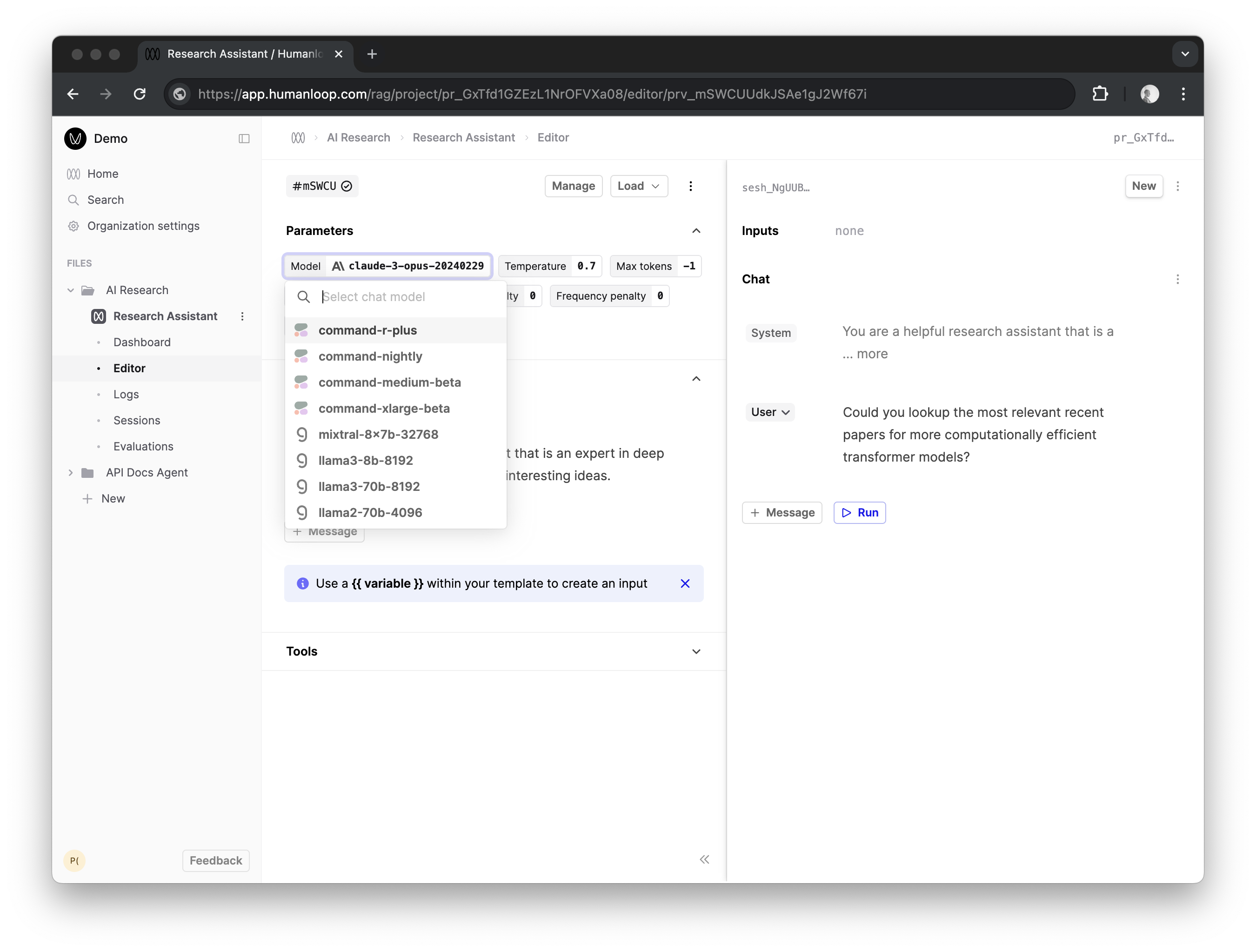
Task: Open Research Assistant options menu
Action: (242, 316)
